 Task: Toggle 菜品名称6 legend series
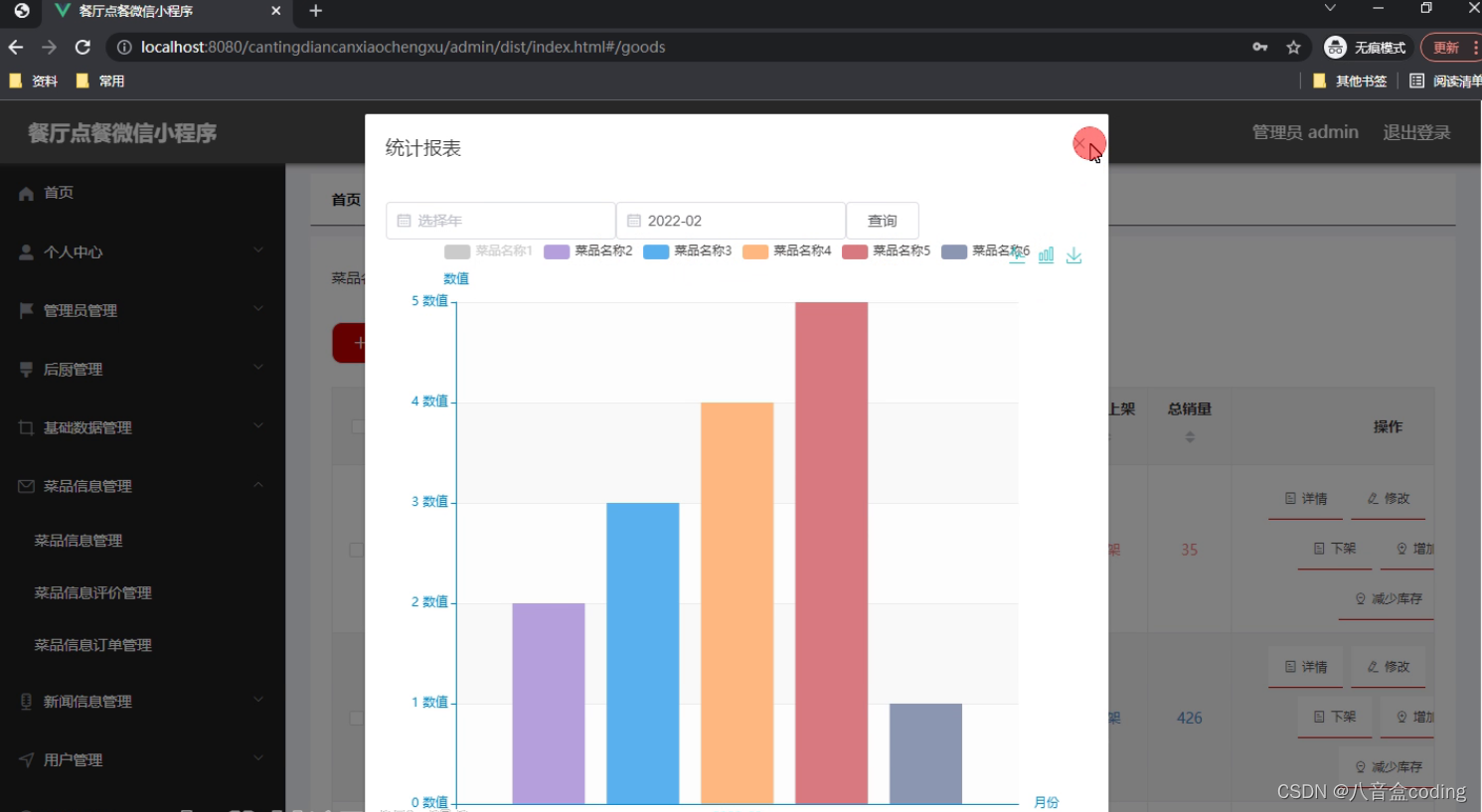click(x=985, y=251)
